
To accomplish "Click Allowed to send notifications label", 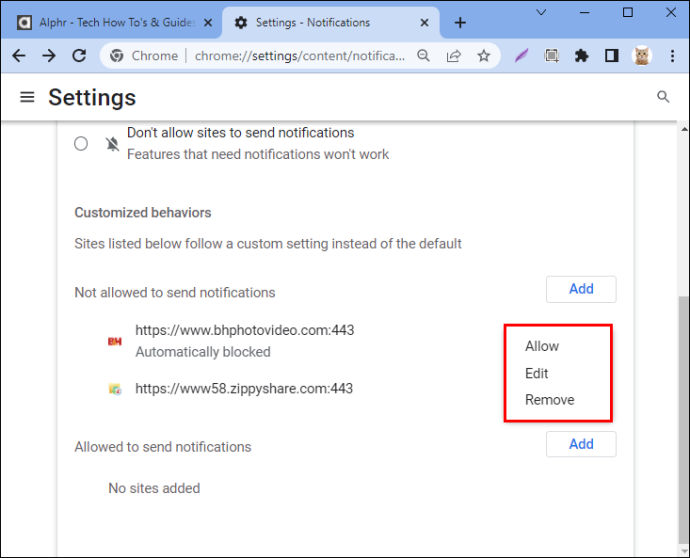I will [163, 447].
